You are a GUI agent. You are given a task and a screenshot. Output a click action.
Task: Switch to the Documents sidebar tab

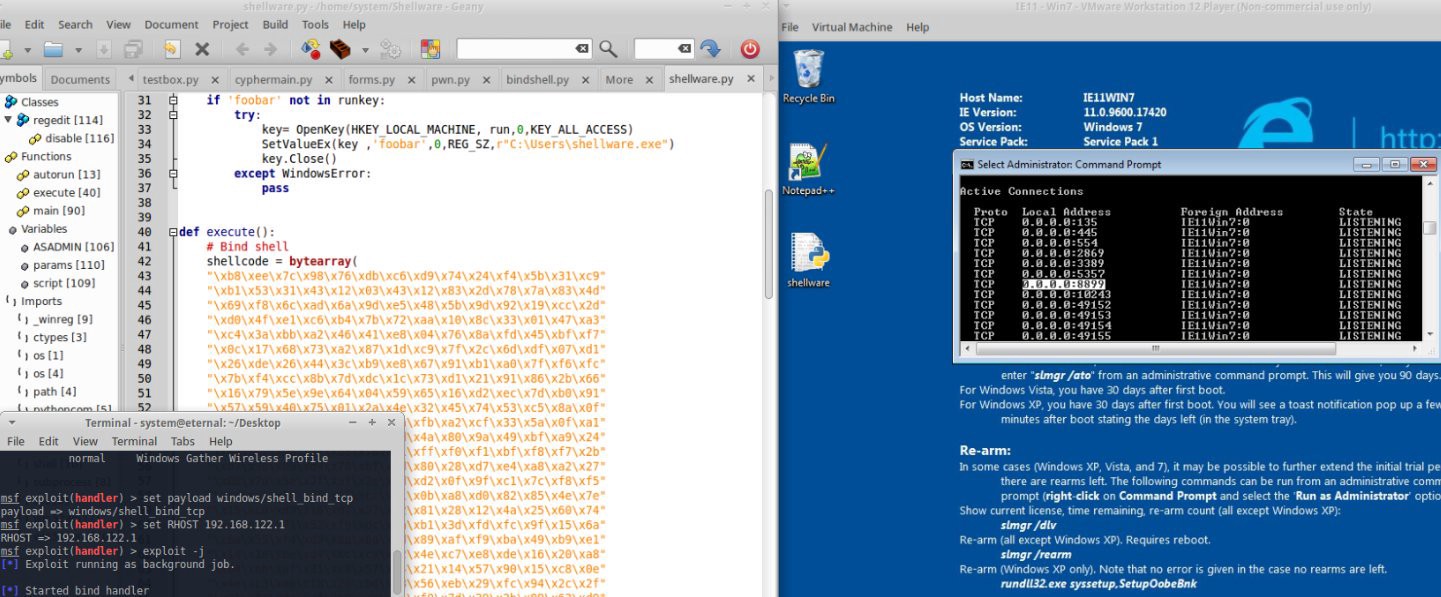(80, 79)
